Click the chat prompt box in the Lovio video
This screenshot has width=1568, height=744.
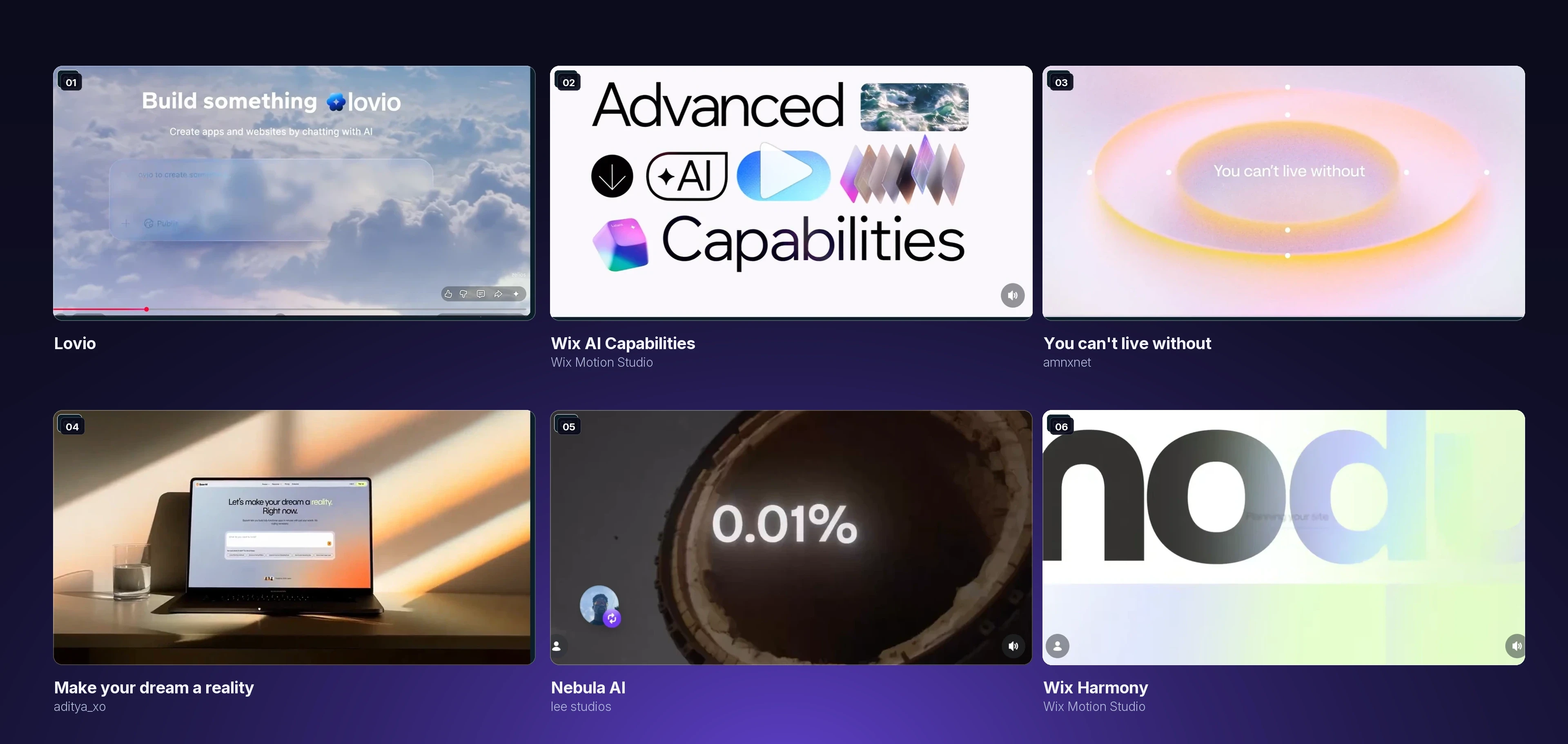click(x=271, y=200)
